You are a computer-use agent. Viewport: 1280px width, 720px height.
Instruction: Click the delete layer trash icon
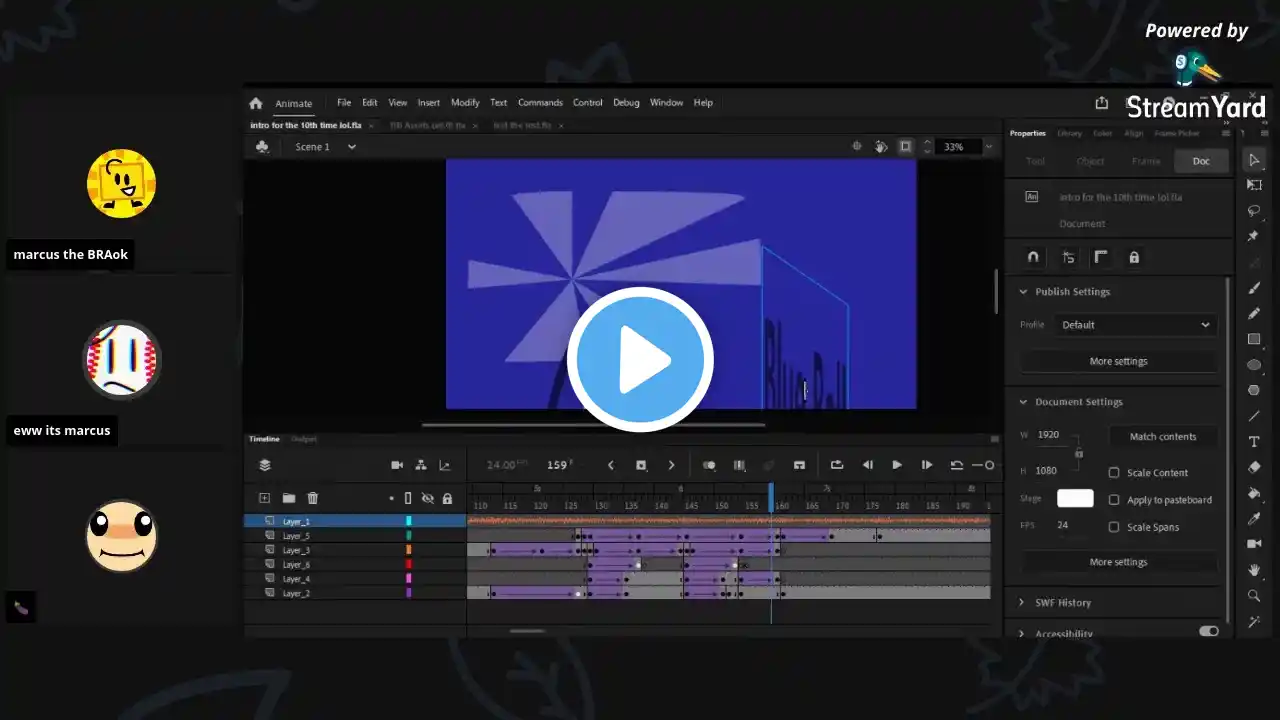312,498
